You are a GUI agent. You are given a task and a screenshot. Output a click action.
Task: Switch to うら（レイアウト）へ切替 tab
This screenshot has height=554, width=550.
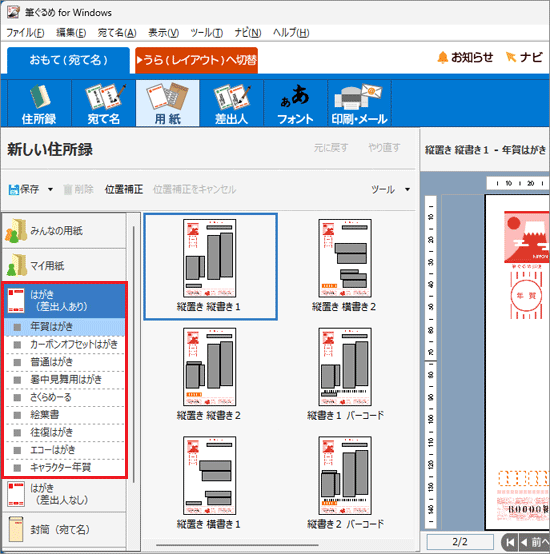196,60
